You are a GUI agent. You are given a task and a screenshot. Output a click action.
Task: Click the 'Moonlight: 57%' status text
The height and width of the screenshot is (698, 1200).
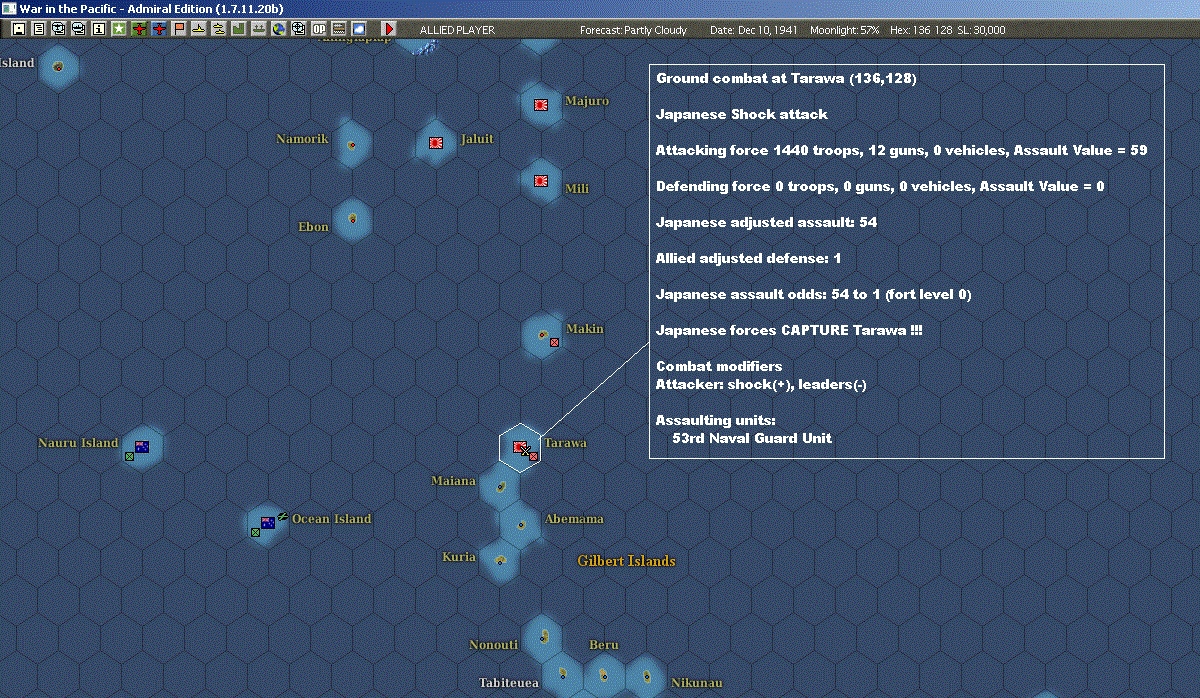845,30
